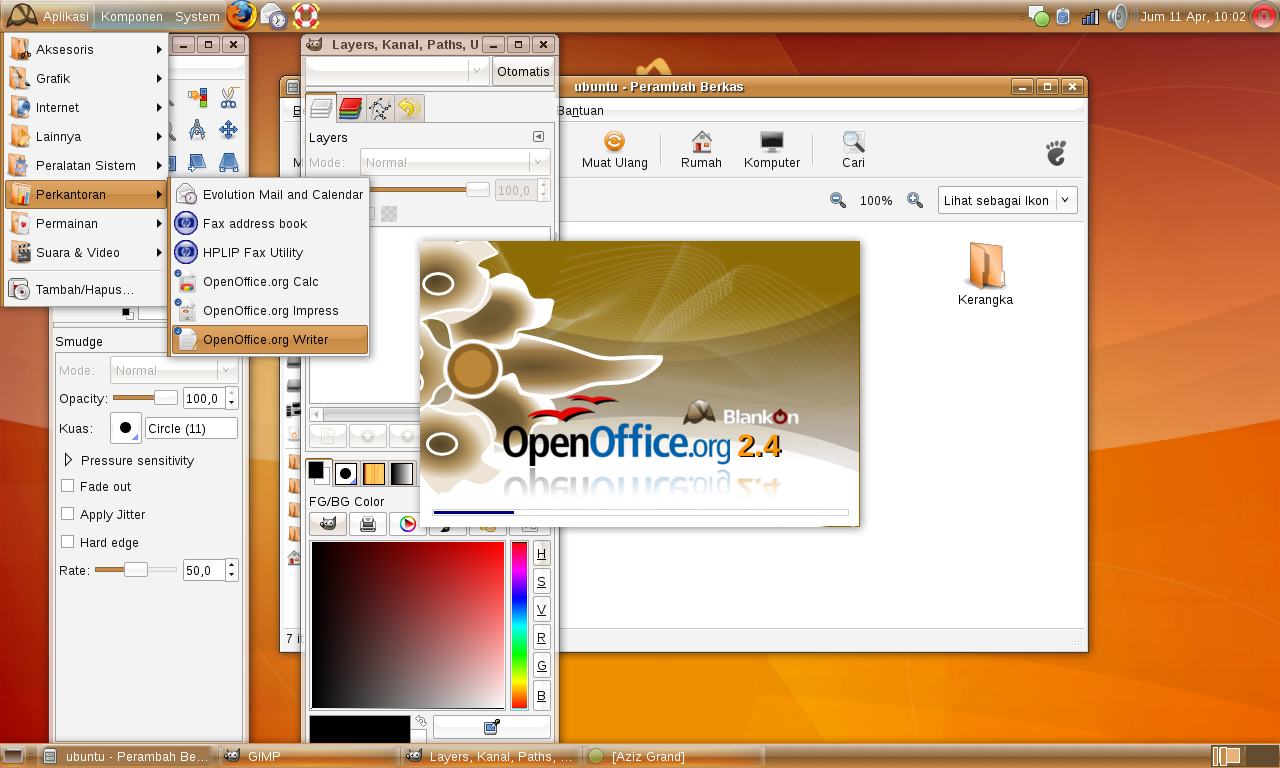Select the Measure compass tool

coord(198,129)
